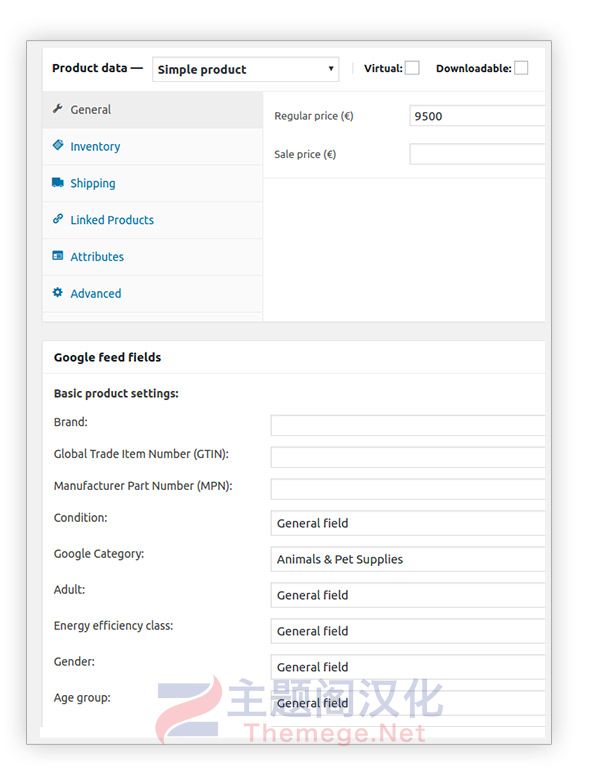
Task: Focus the Global Trade Item Number field
Action: point(408,457)
